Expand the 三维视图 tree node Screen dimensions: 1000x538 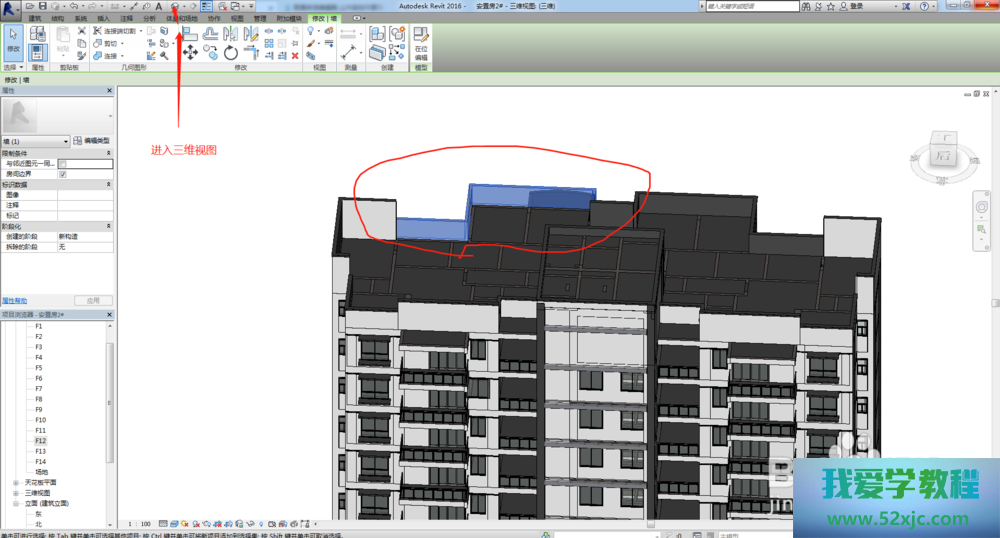pyautogui.click(x=16, y=493)
